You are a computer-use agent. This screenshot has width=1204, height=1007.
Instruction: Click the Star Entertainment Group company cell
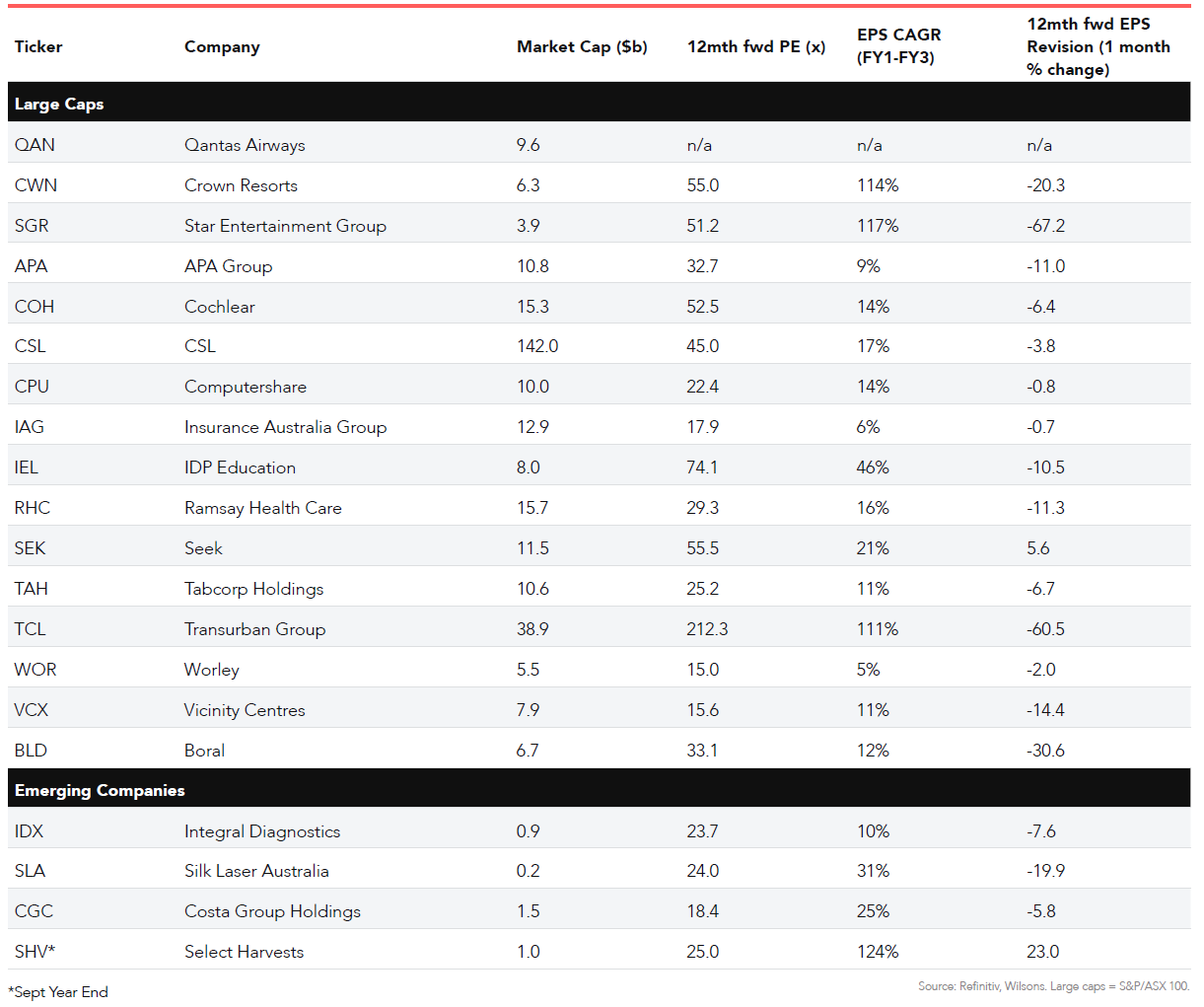[285, 226]
